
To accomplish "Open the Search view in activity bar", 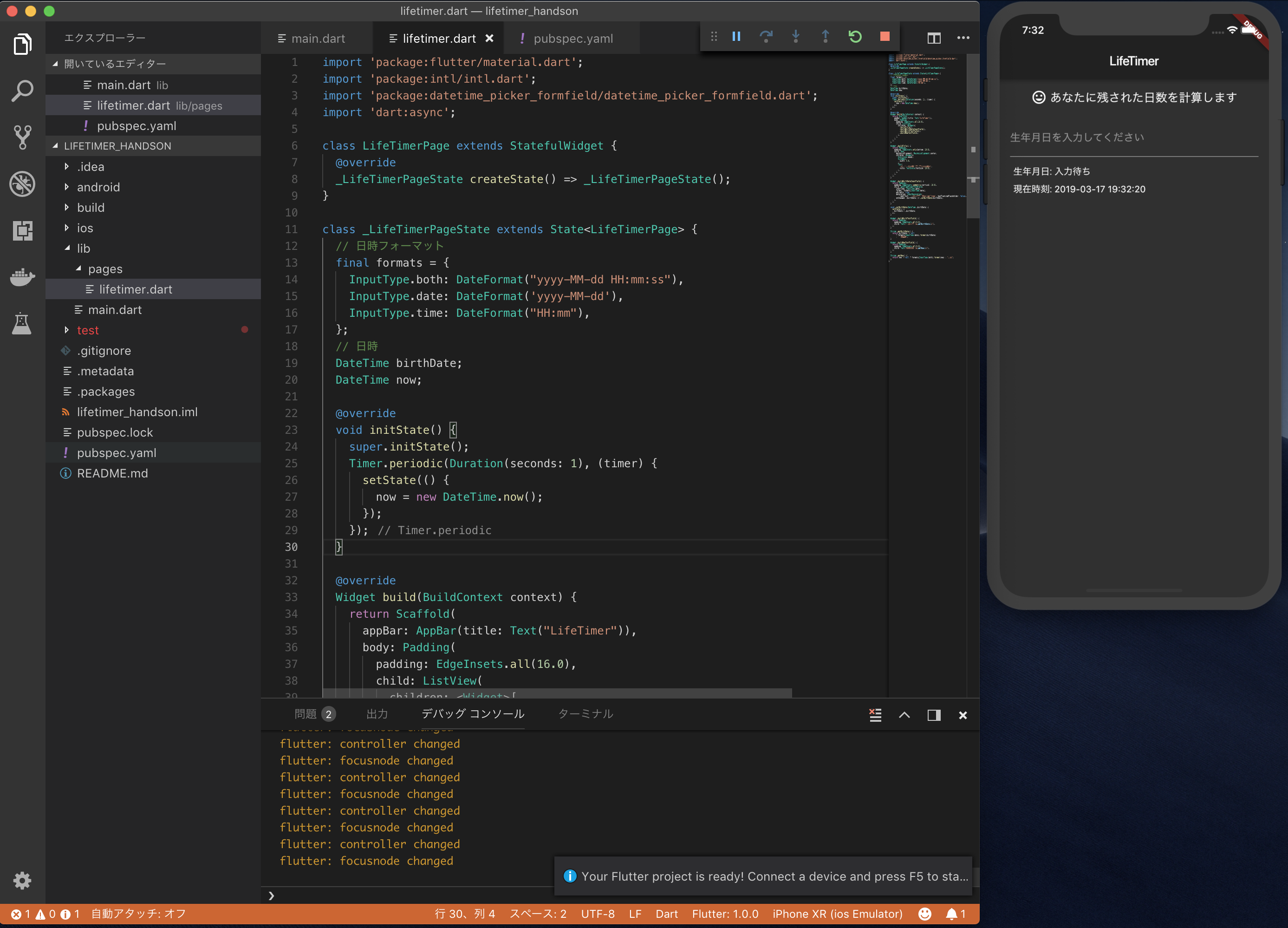I will [22, 91].
